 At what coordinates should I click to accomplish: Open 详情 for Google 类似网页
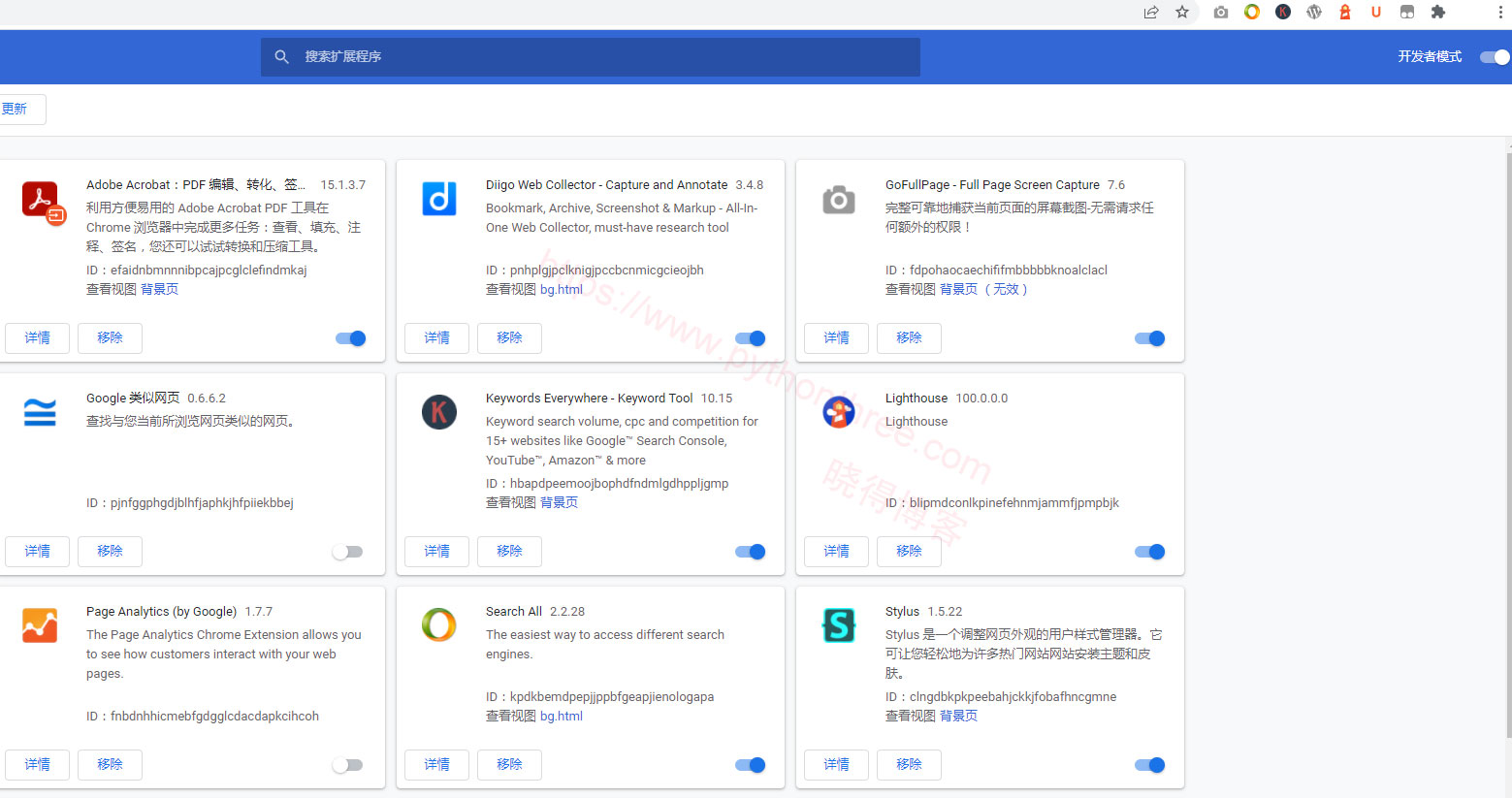click(37, 552)
